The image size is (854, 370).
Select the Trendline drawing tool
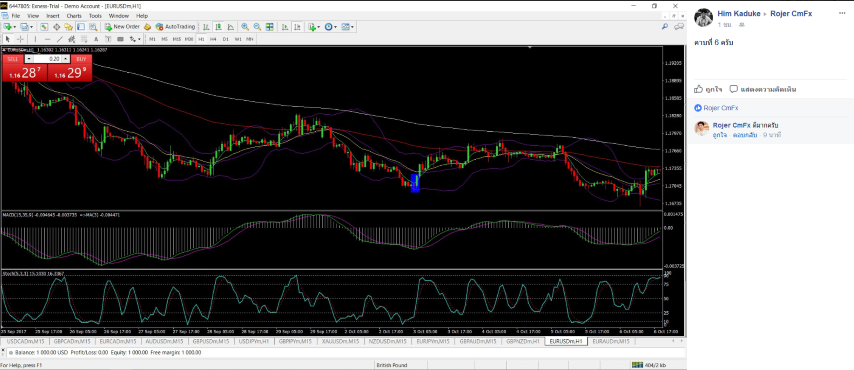click(x=60, y=39)
